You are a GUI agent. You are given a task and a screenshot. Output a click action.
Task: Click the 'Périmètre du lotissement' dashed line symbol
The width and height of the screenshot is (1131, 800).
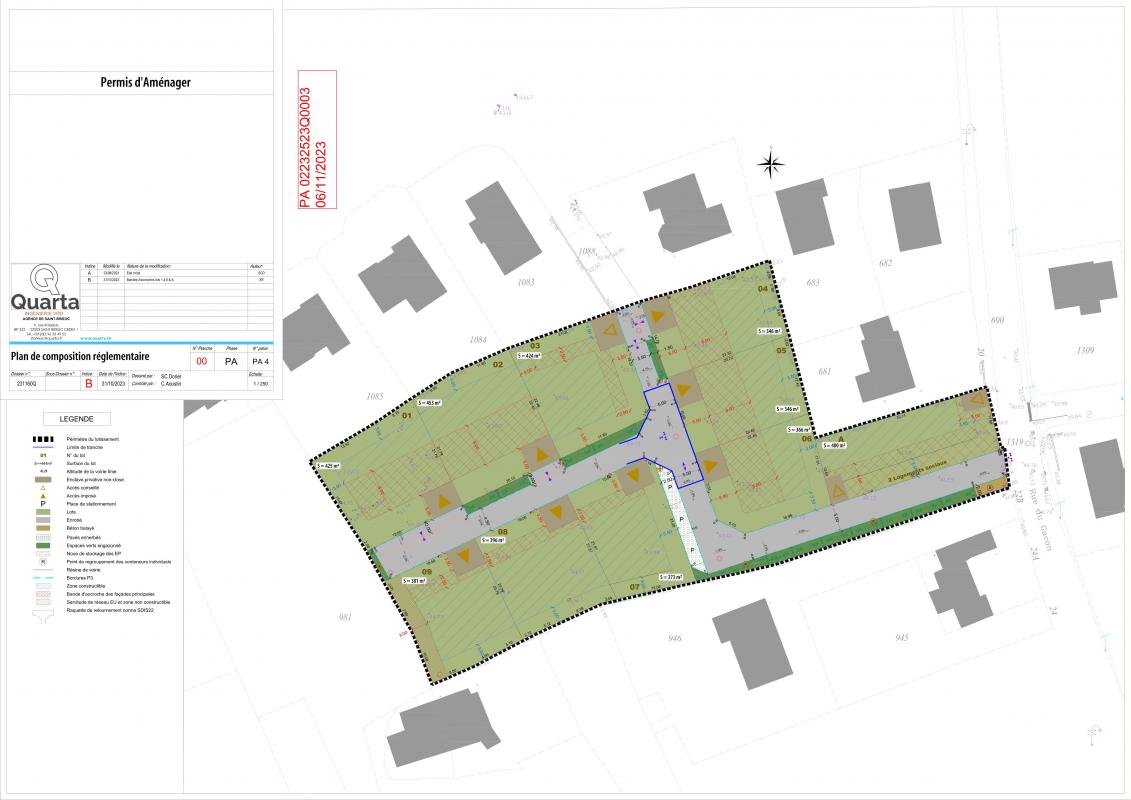pyautogui.click(x=43, y=439)
